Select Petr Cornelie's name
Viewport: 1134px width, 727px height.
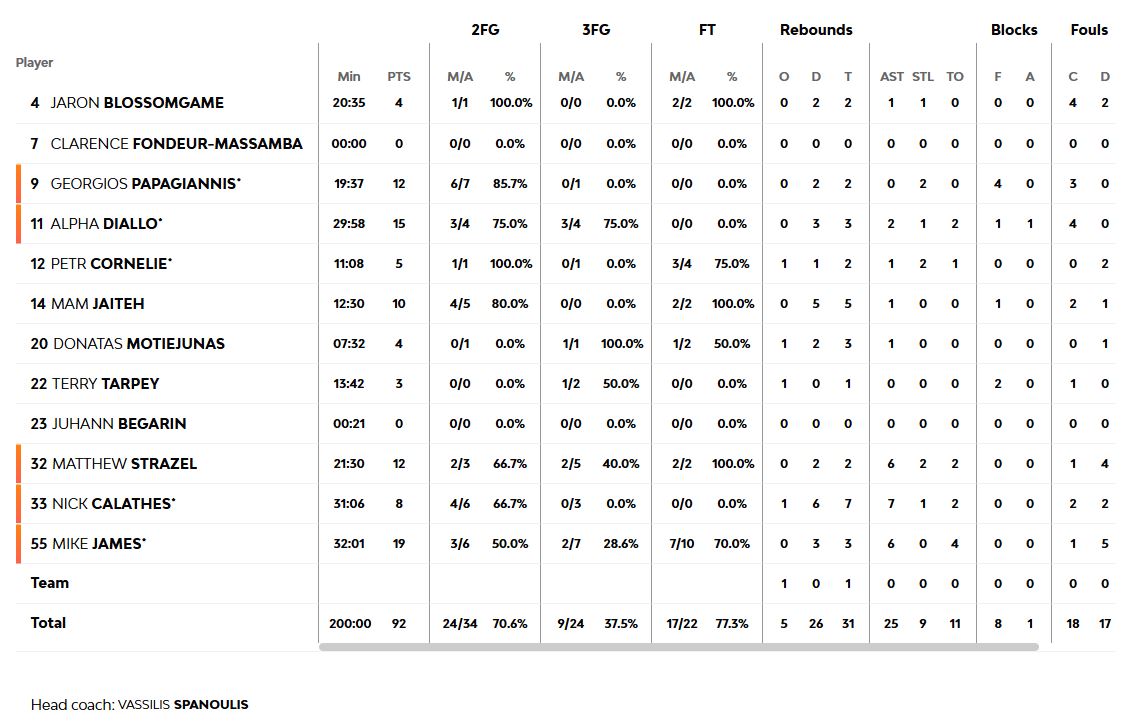[x=111, y=264]
